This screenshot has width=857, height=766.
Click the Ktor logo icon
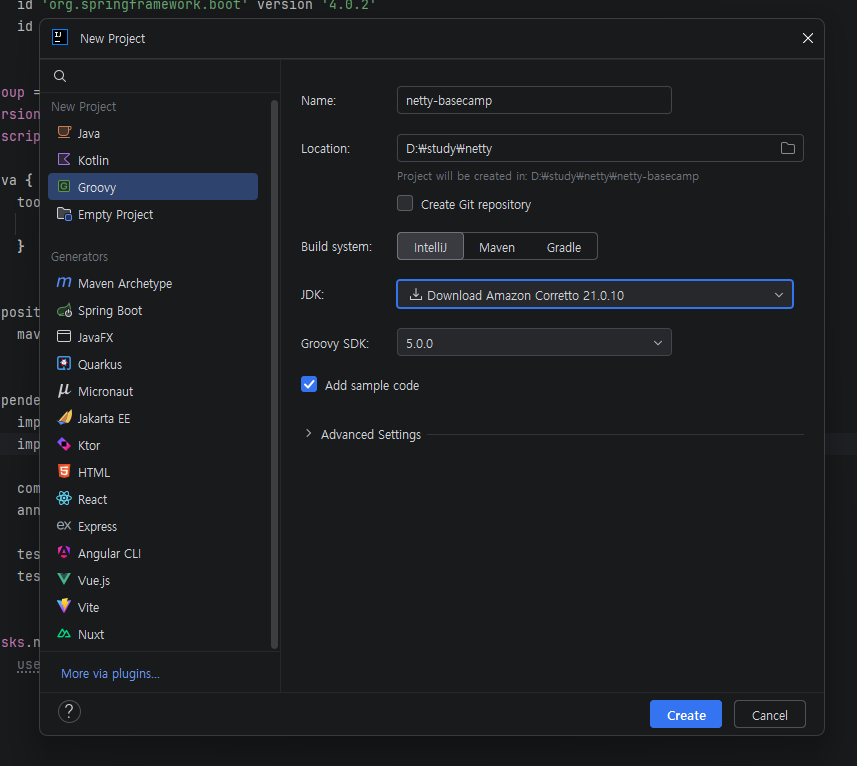64,445
